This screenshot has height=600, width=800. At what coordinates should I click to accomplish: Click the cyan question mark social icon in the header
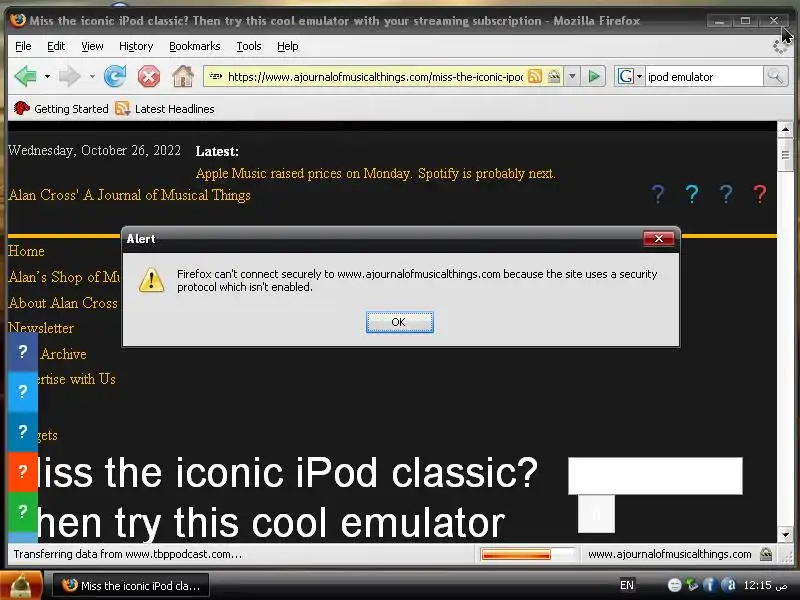pos(692,194)
